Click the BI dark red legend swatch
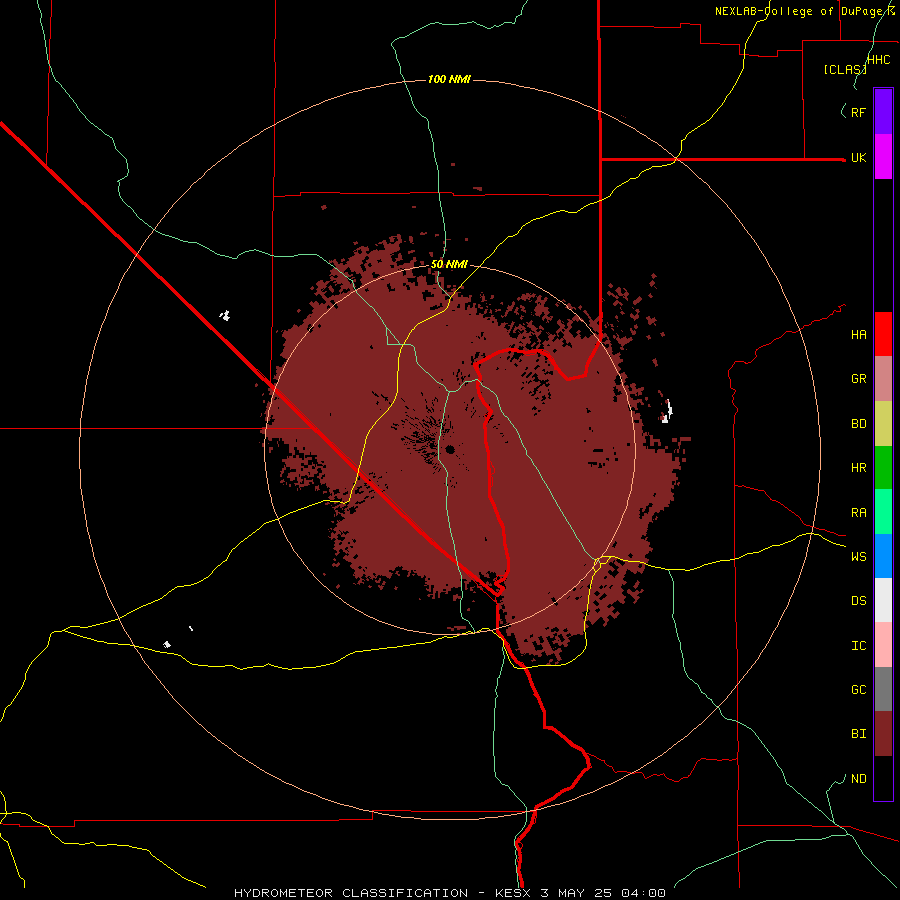The image size is (900, 900). pos(883,734)
